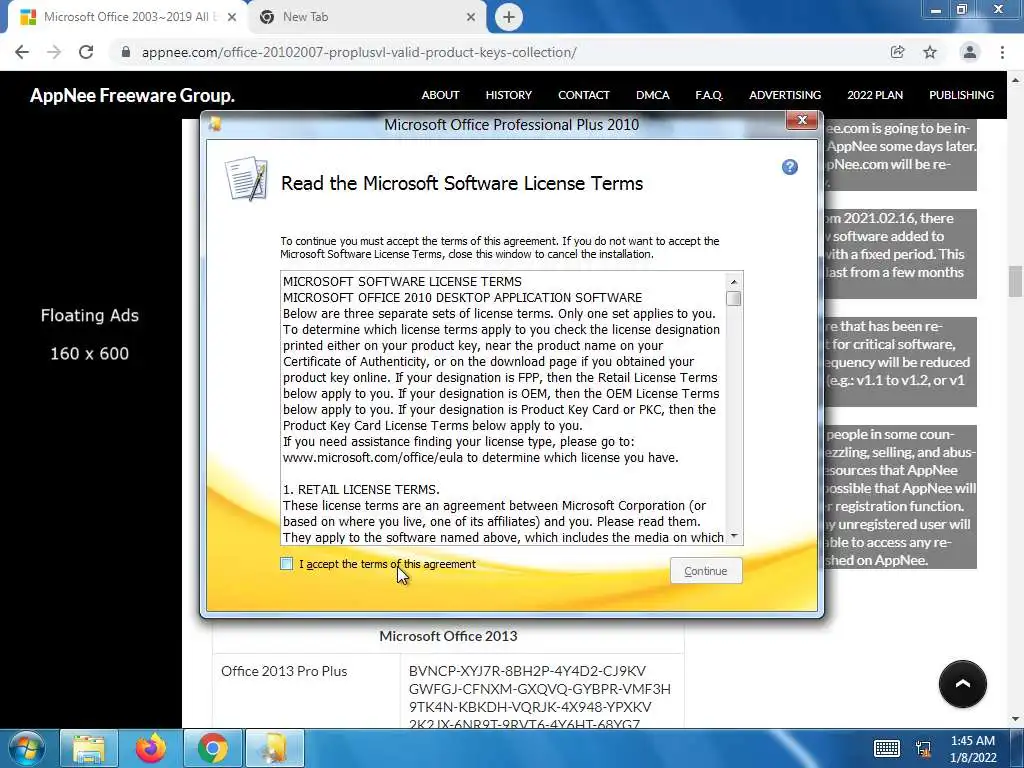This screenshot has height=768, width=1024.
Task: Click the 1. RETAIL LICENSE TERMS heading
Action: (x=361, y=490)
